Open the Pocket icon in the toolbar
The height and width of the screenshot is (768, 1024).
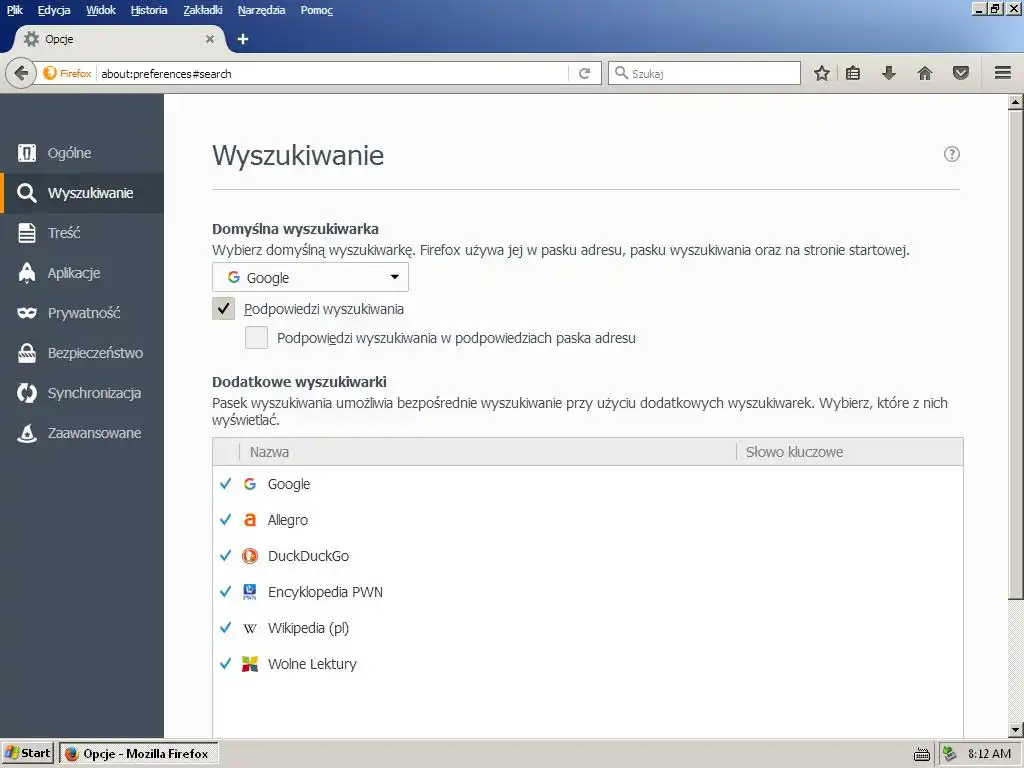961,73
